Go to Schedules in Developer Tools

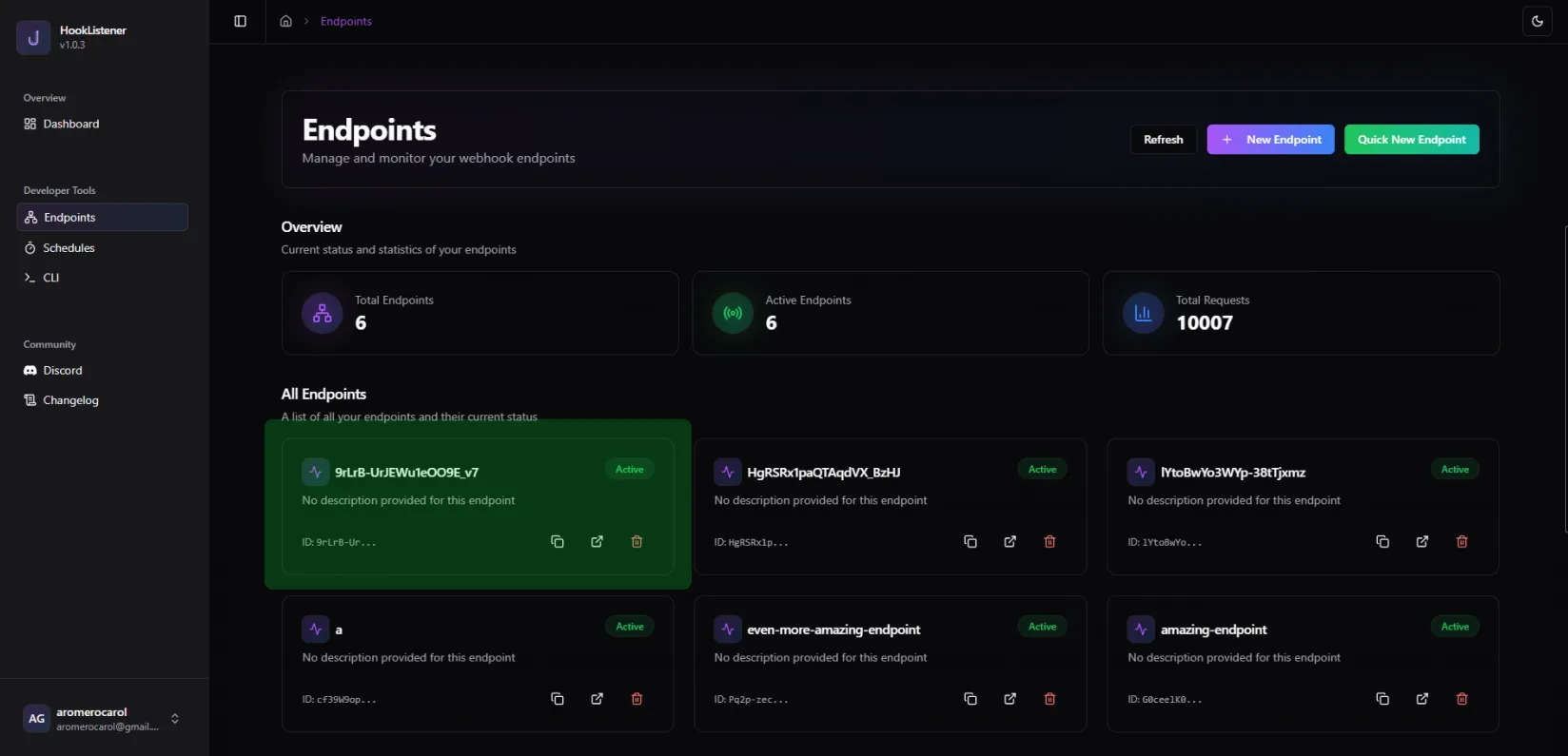(x=69, y=248)
